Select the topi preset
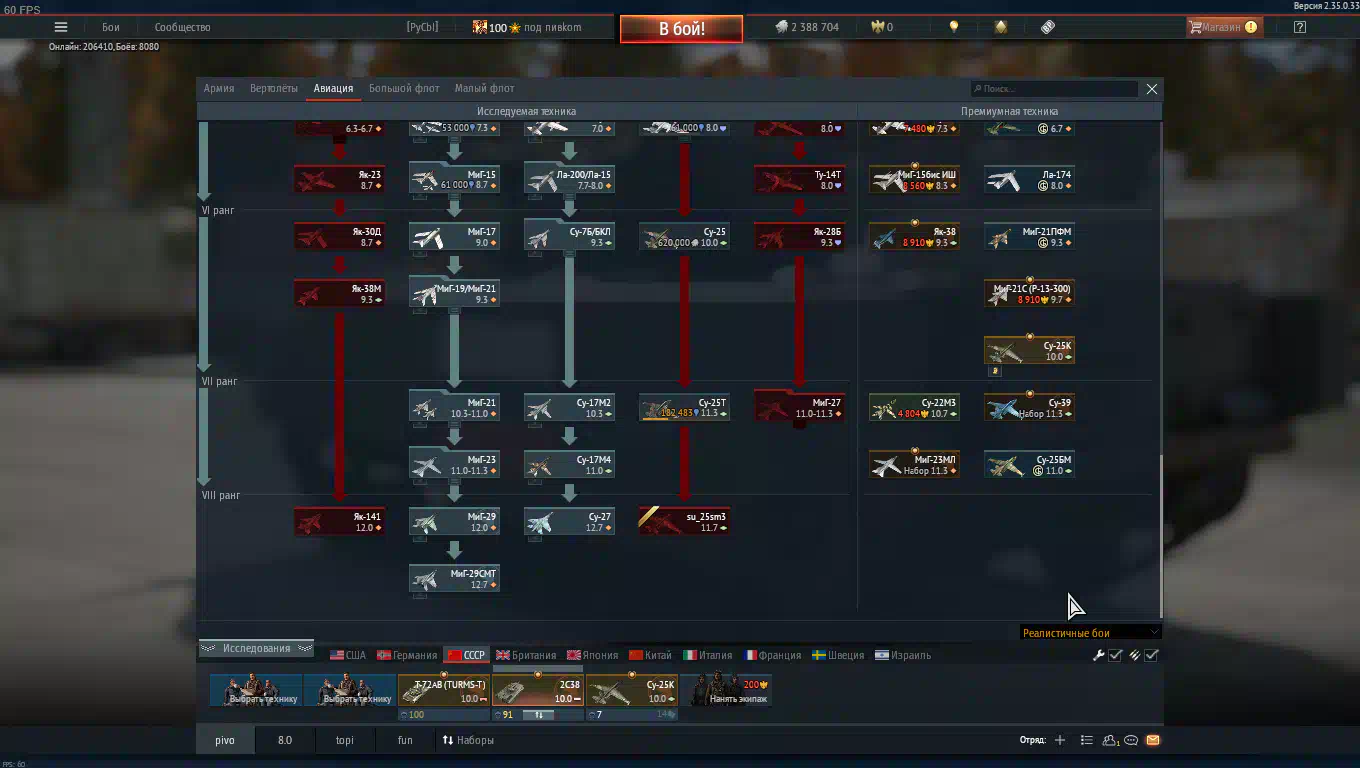 (x=345, y=740)
